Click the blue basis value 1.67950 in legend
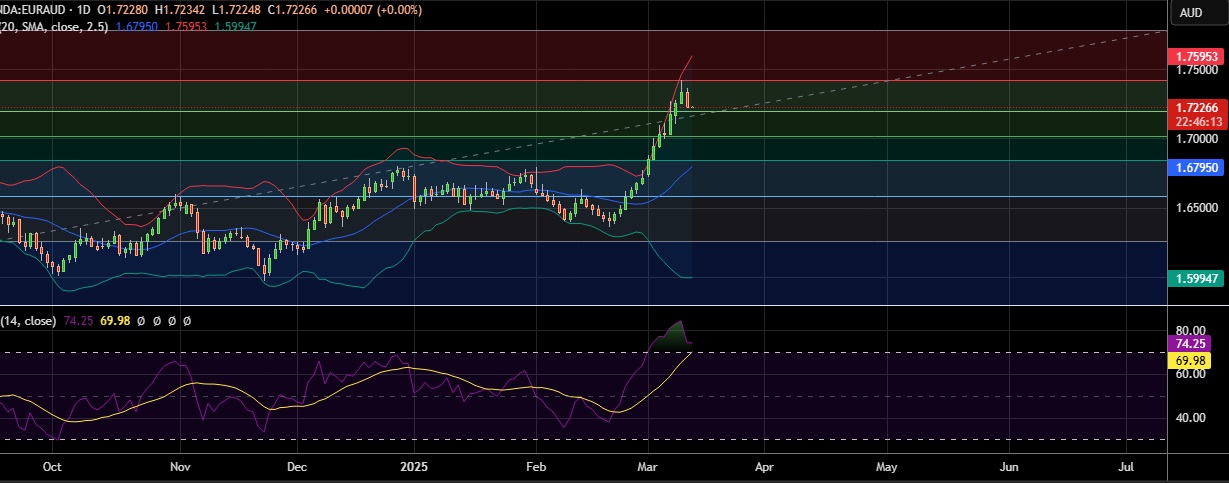Viewport: 1229px width, 483px height. (135, 26)
